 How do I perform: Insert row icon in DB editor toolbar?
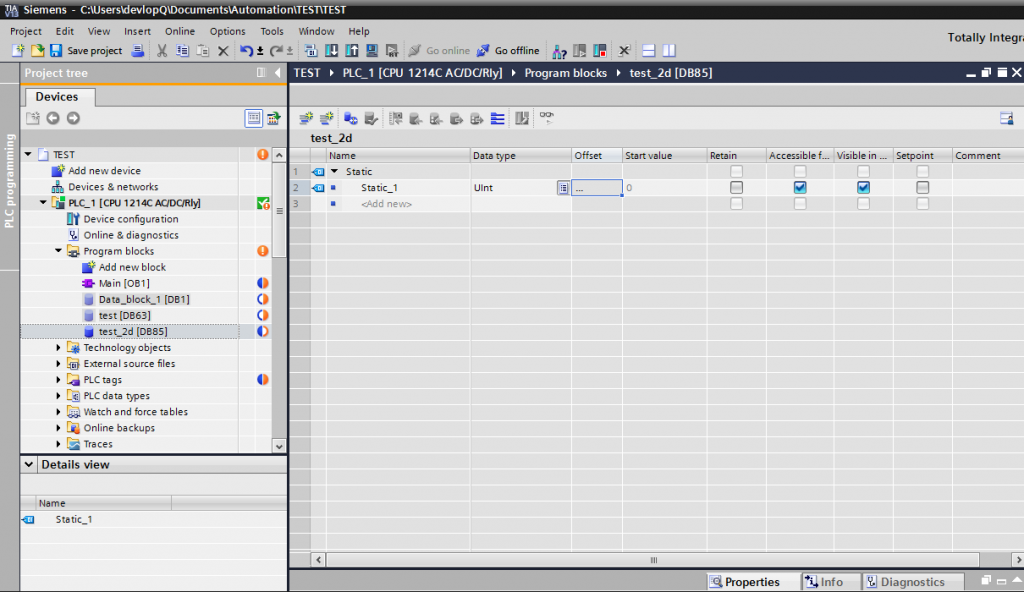306,118
